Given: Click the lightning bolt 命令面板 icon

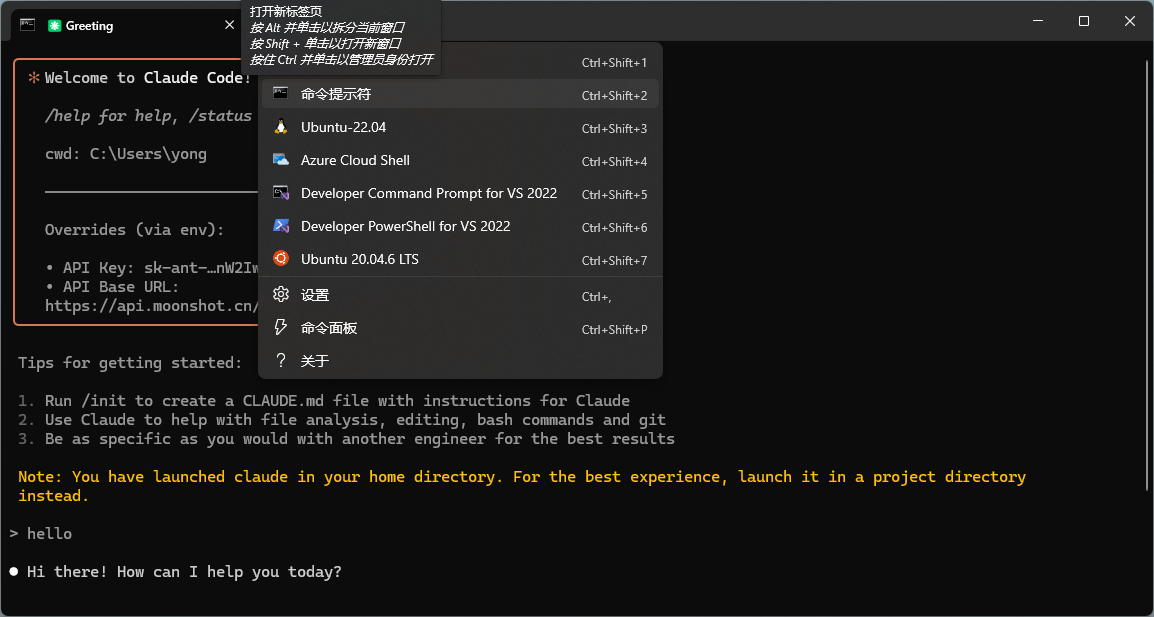Looking at the screenshot, I should click(280, 328).
